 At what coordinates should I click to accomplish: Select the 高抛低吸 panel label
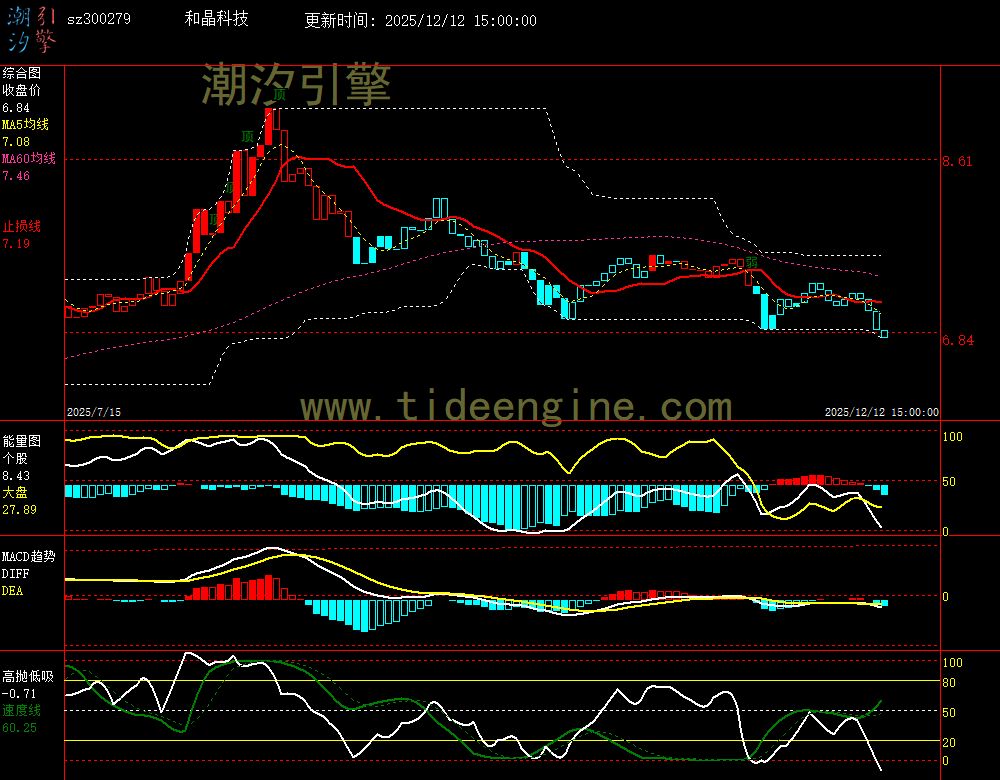pos(28,676)
